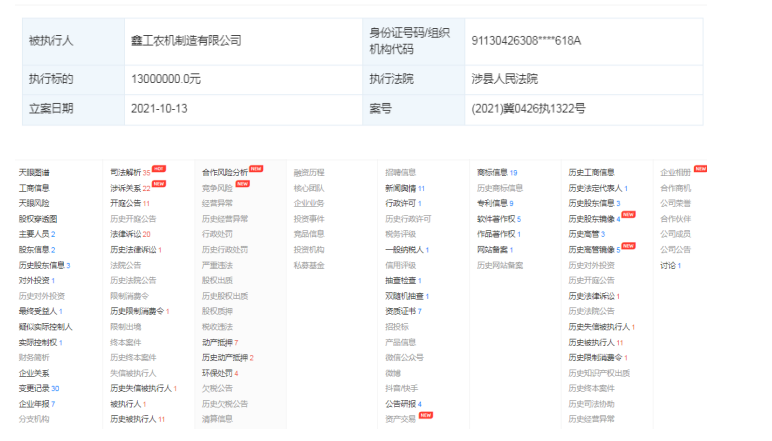This screenshot has width=772, height=441.
Task: Open 投资事件 section
Action: [x=309, y=219]
